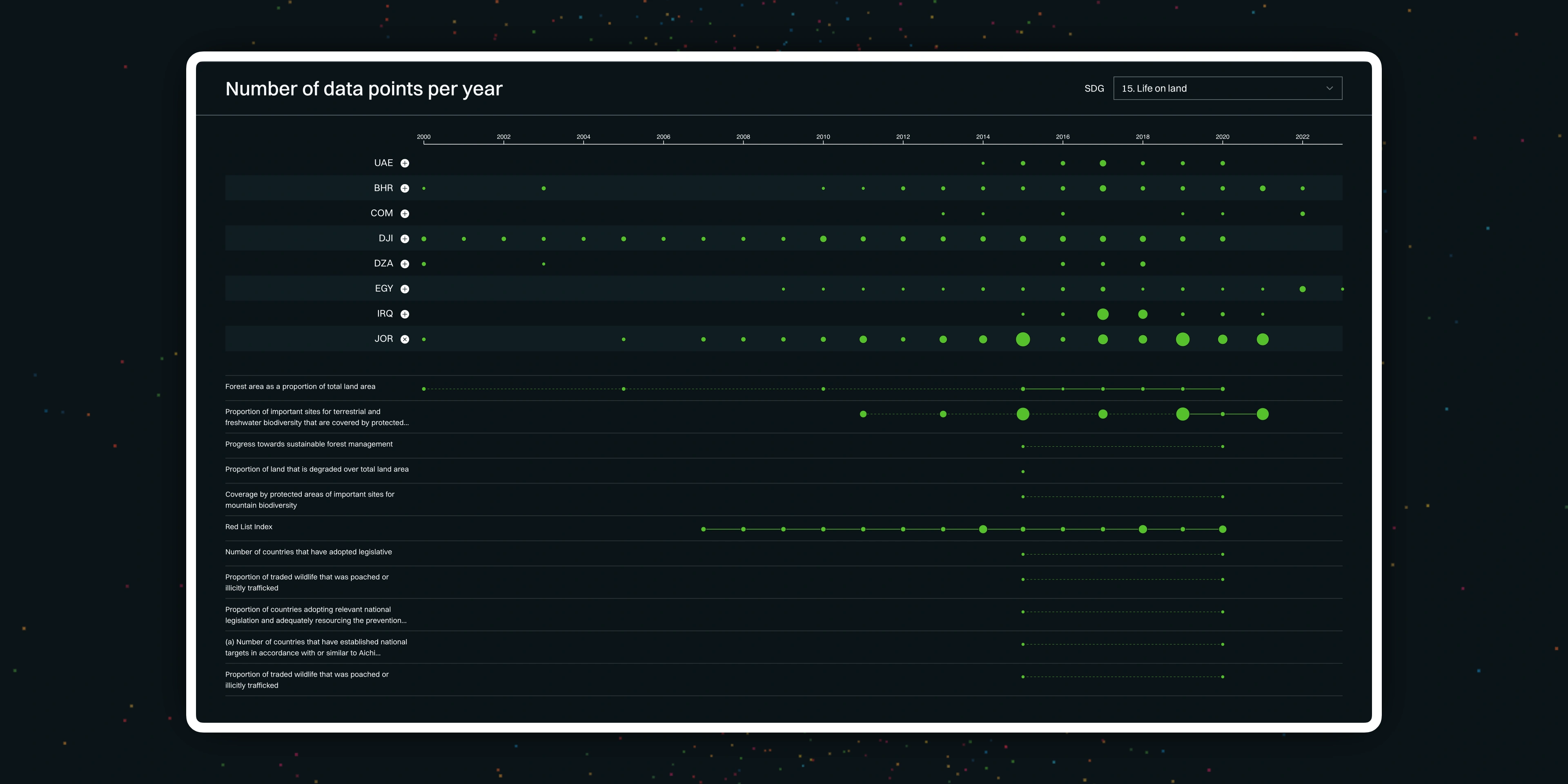Click the 2022 year axis tick label
The height and width of the screenshot is (784, 1568).
tap(1302, 137)
